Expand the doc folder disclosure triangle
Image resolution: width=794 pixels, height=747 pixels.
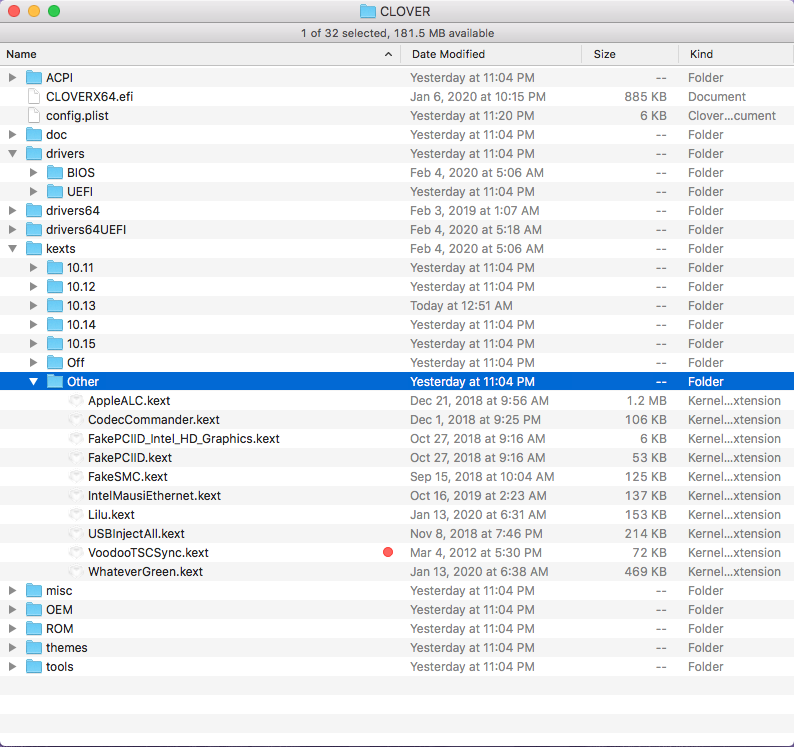pos(13,135)
